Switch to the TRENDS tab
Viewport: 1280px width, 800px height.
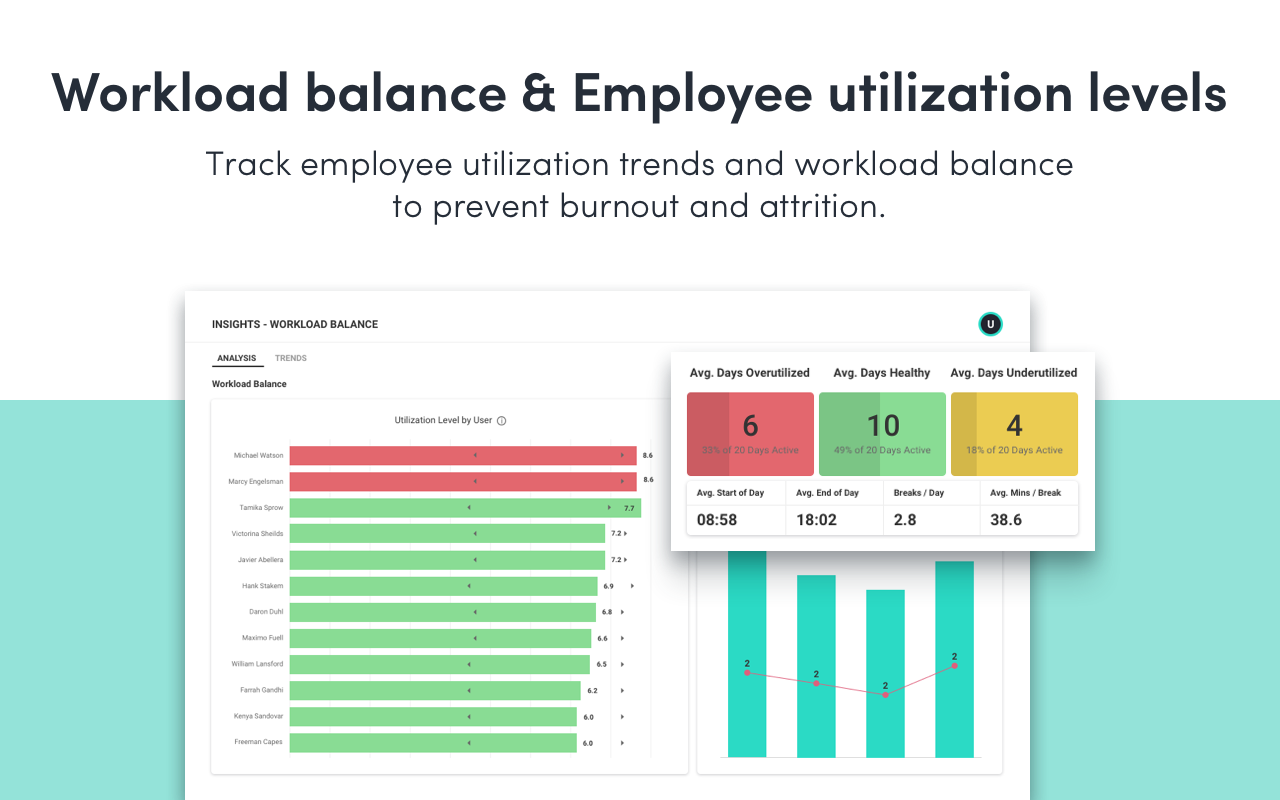[x=291, y=357]
